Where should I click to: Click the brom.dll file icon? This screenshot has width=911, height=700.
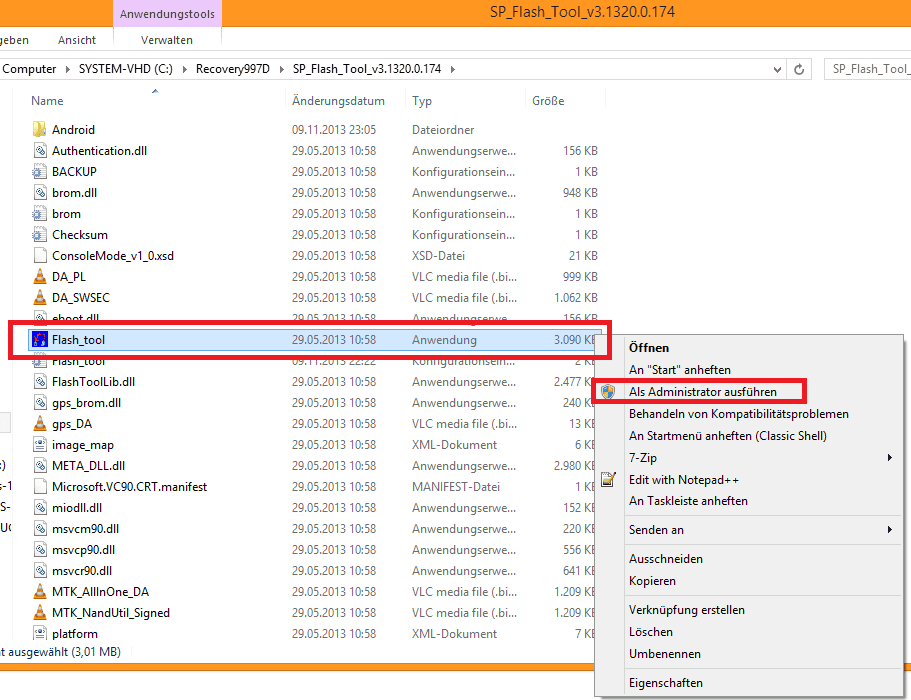40,192
